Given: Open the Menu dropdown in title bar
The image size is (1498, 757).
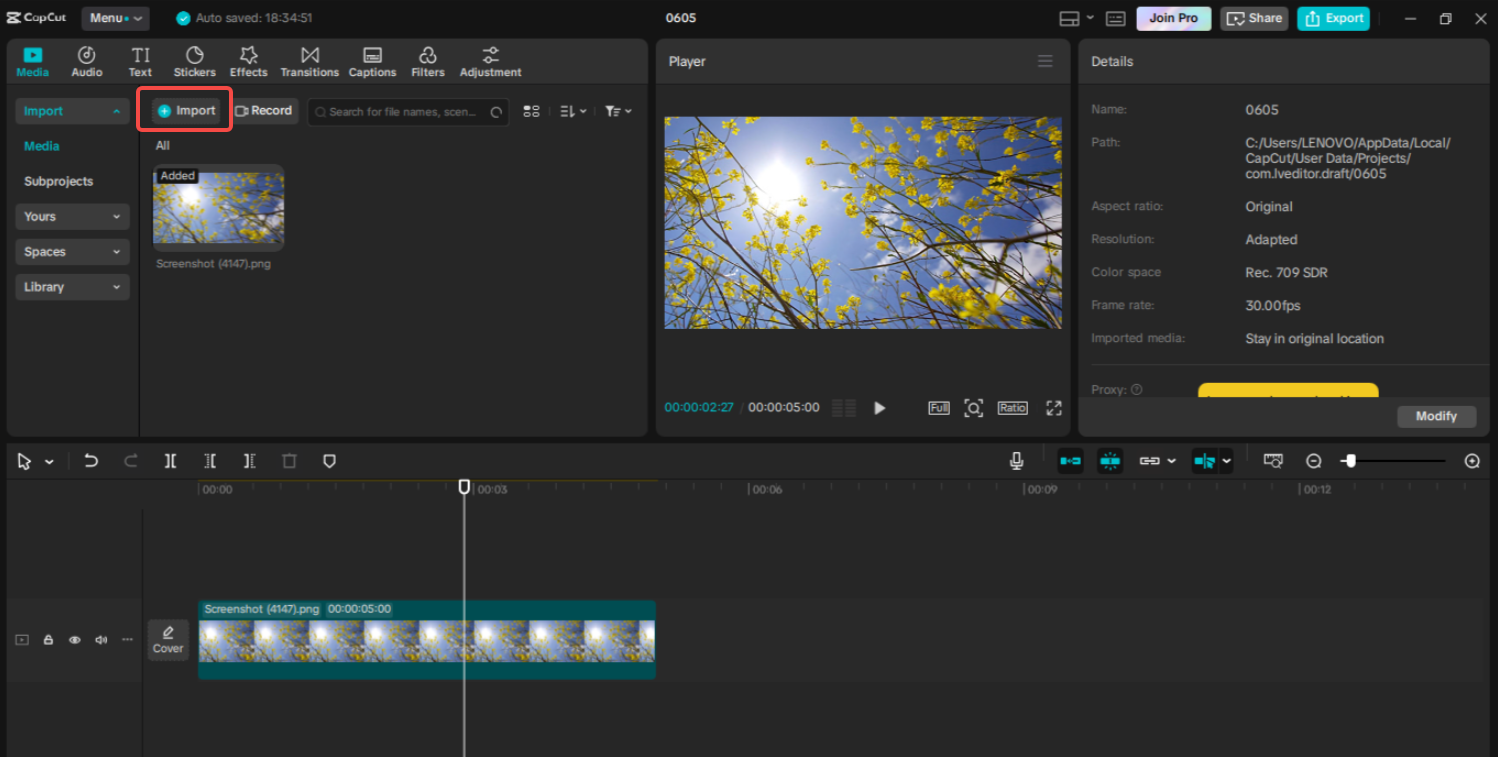Looking at the screenshot, I should [x=115, y=18].
